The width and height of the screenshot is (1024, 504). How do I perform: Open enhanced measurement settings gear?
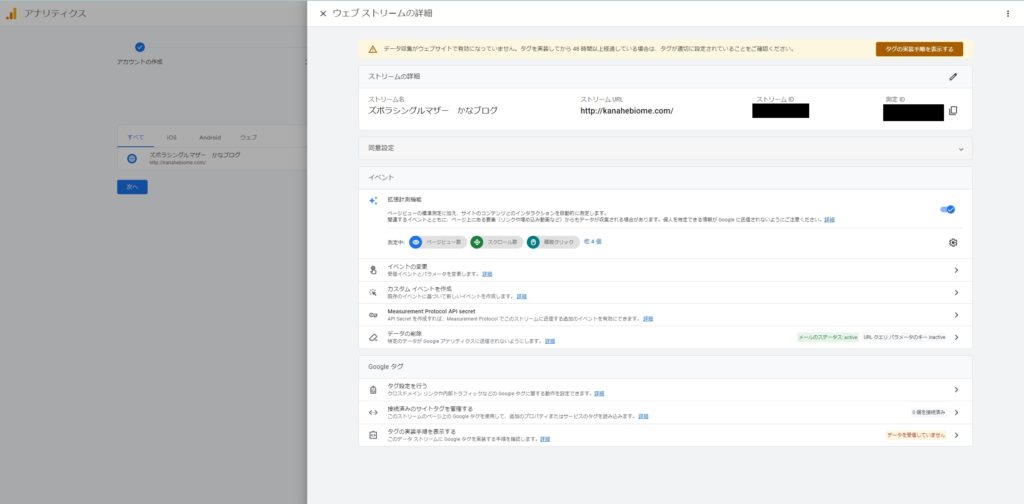click(x=953, y=242)
